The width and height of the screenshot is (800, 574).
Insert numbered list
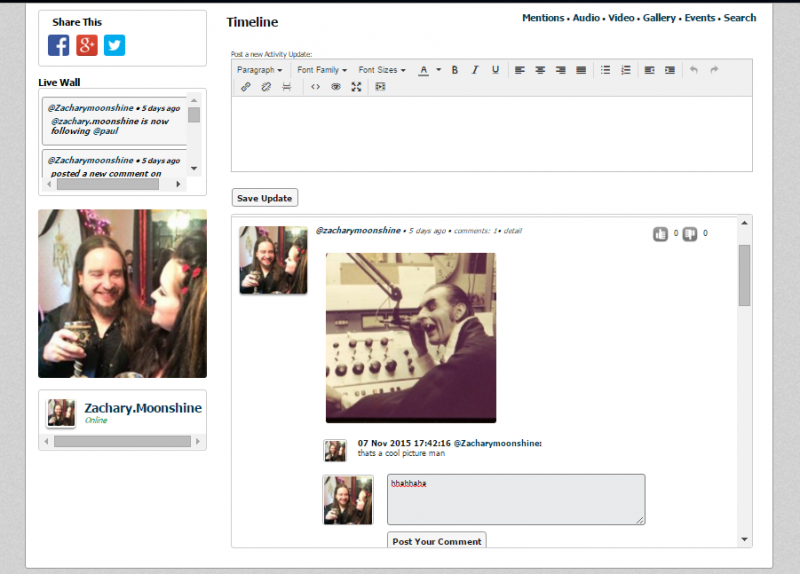[626, 70]
